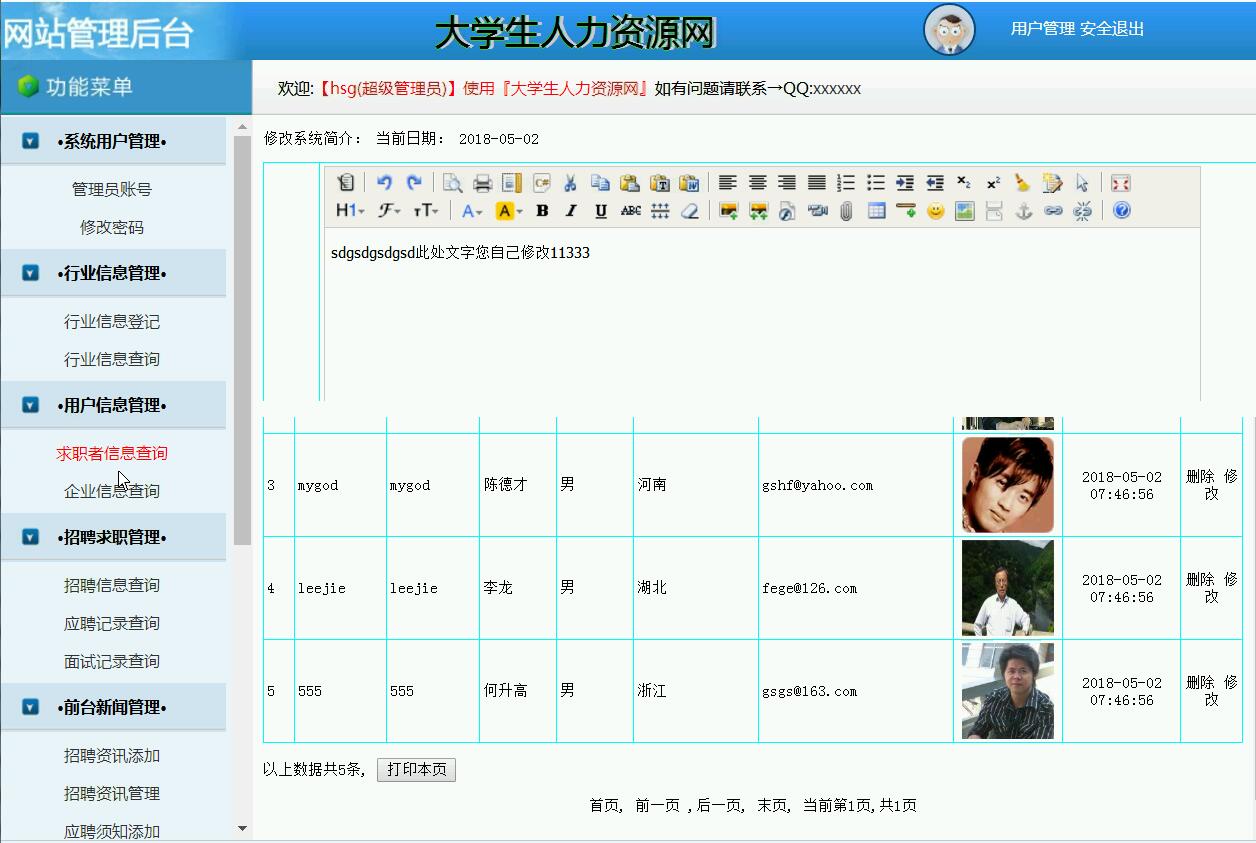Italicize the selected text
The image size is (1256, 843).
pyautogui.click(x=571, y=210)
